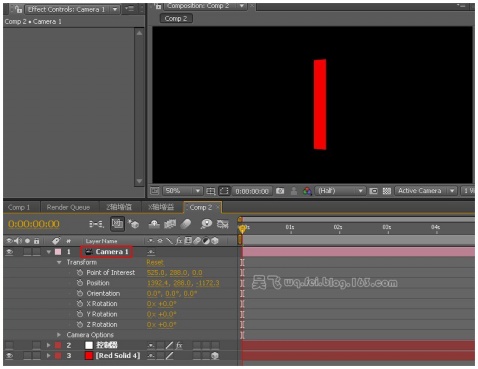Click X Rotation stopwatch icon
The height and width of the screenshot is (369, 478).
(x=80, y=304)
